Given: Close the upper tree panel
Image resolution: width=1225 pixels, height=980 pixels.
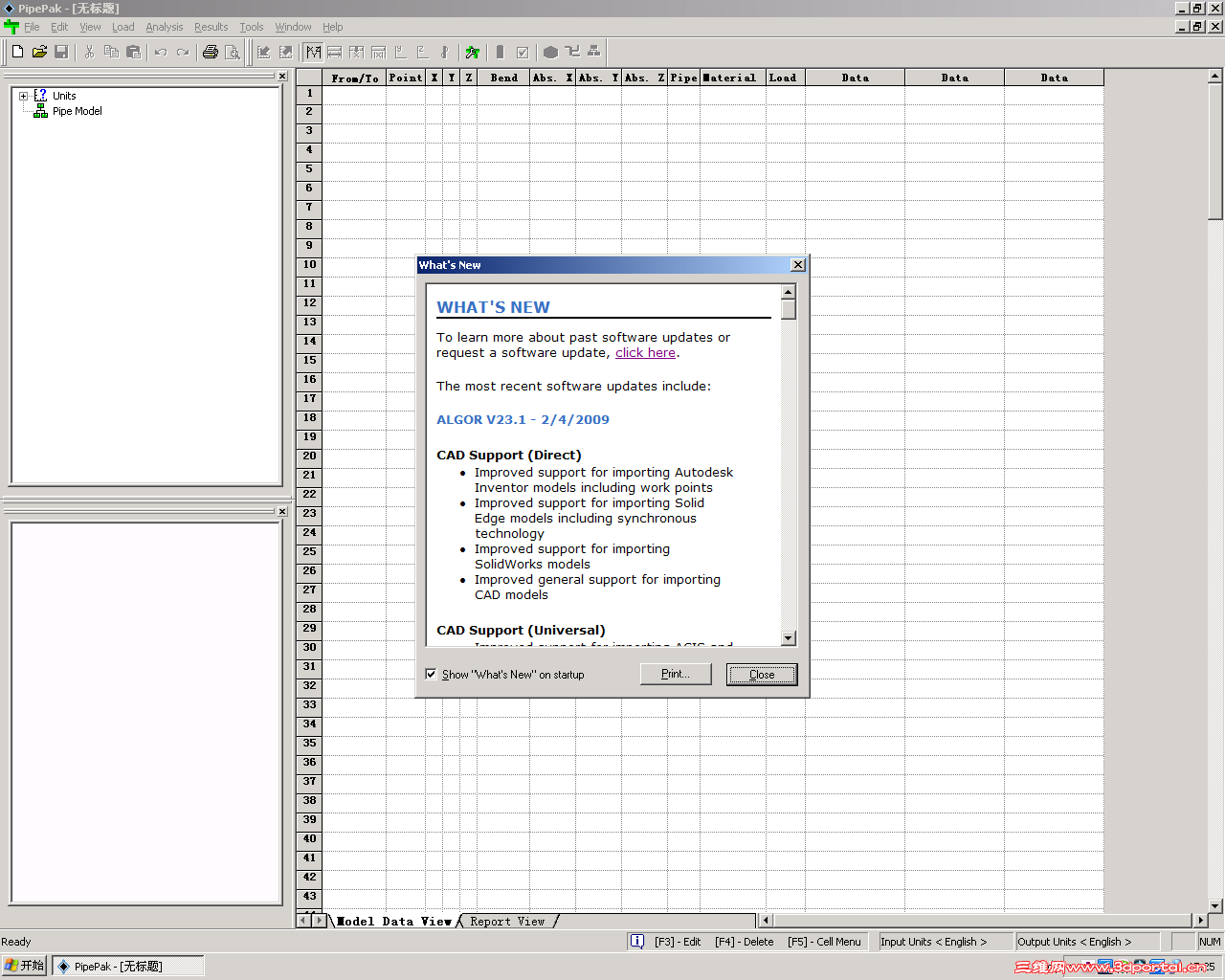Looking at the screenshot, I should pos(282,76).
